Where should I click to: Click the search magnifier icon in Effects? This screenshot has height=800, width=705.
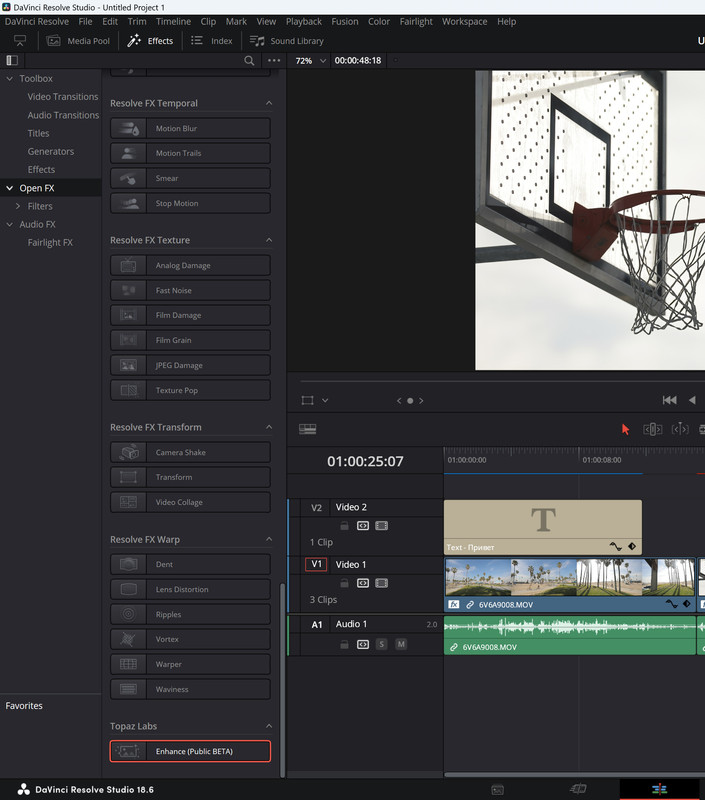click(249, 61)
